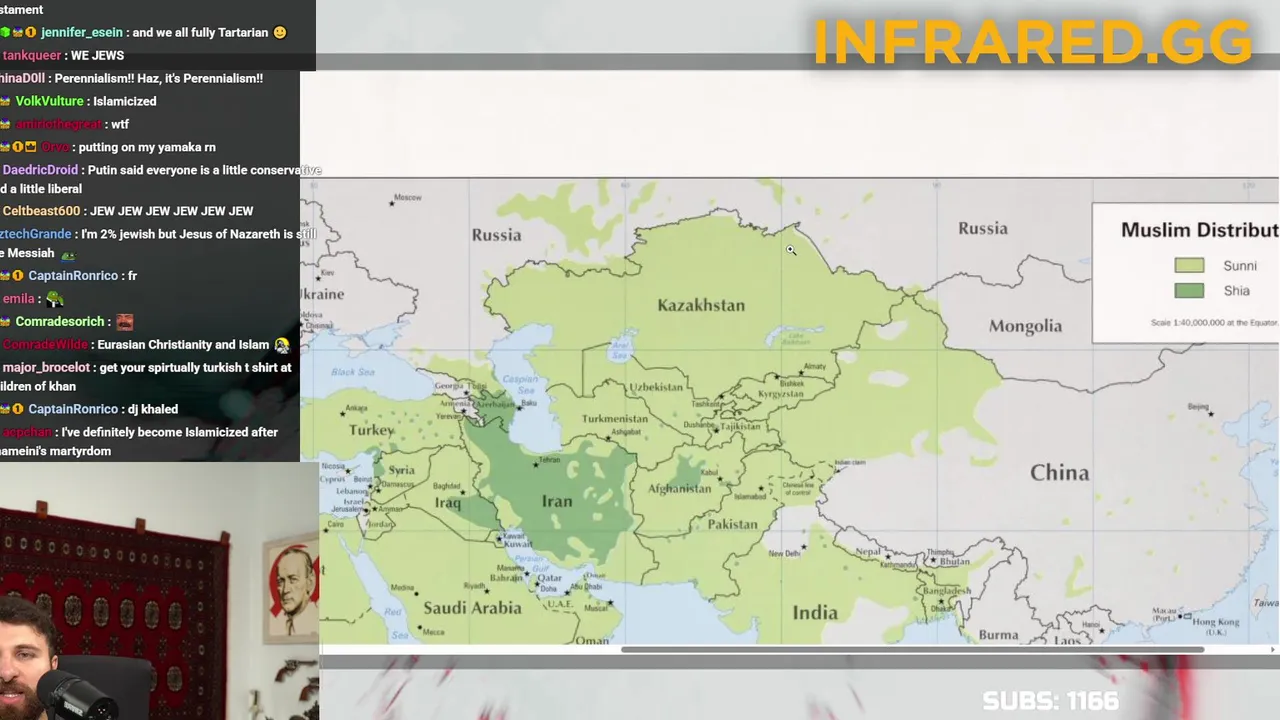This screenshot has height=720, width=1280.
Task: Select the 'Kyrgyzstan' map label
Action: pyautogui.click(x=781, y=394)
